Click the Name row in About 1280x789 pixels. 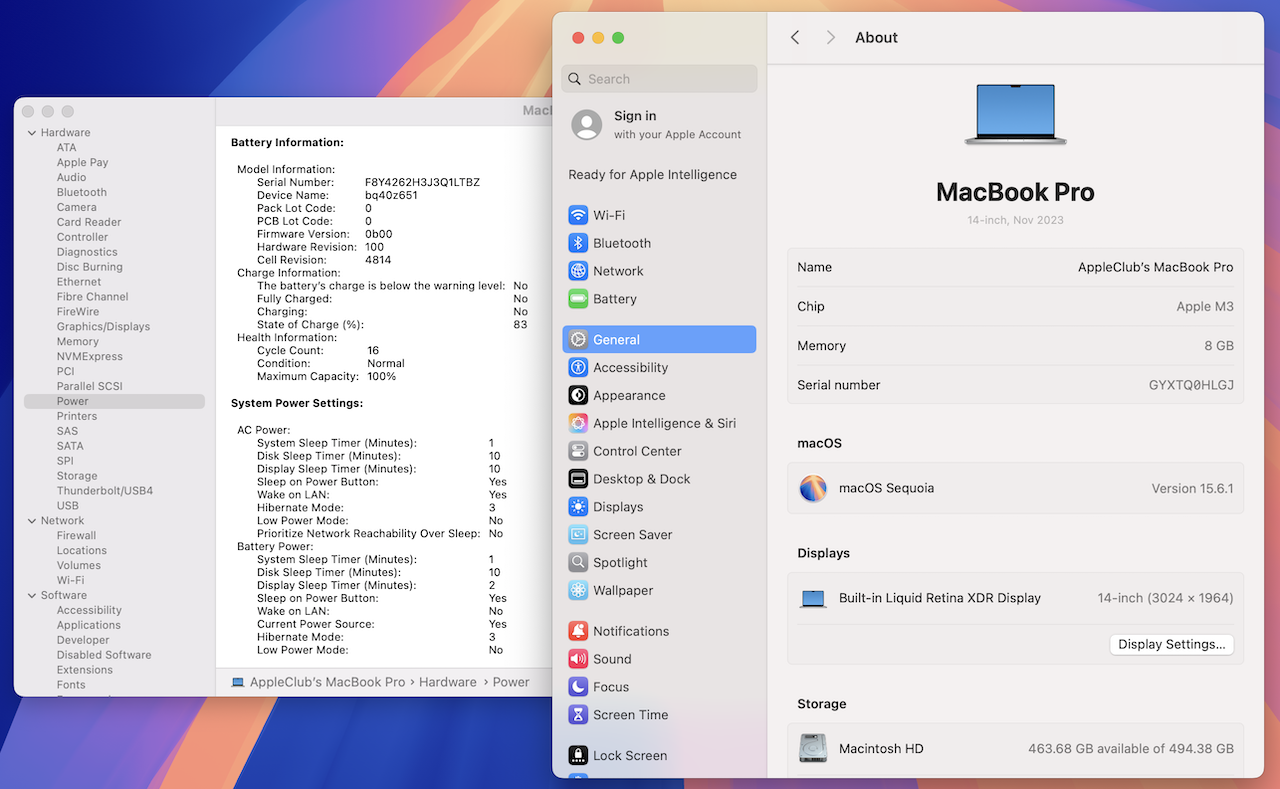[x=1015, y=268]
